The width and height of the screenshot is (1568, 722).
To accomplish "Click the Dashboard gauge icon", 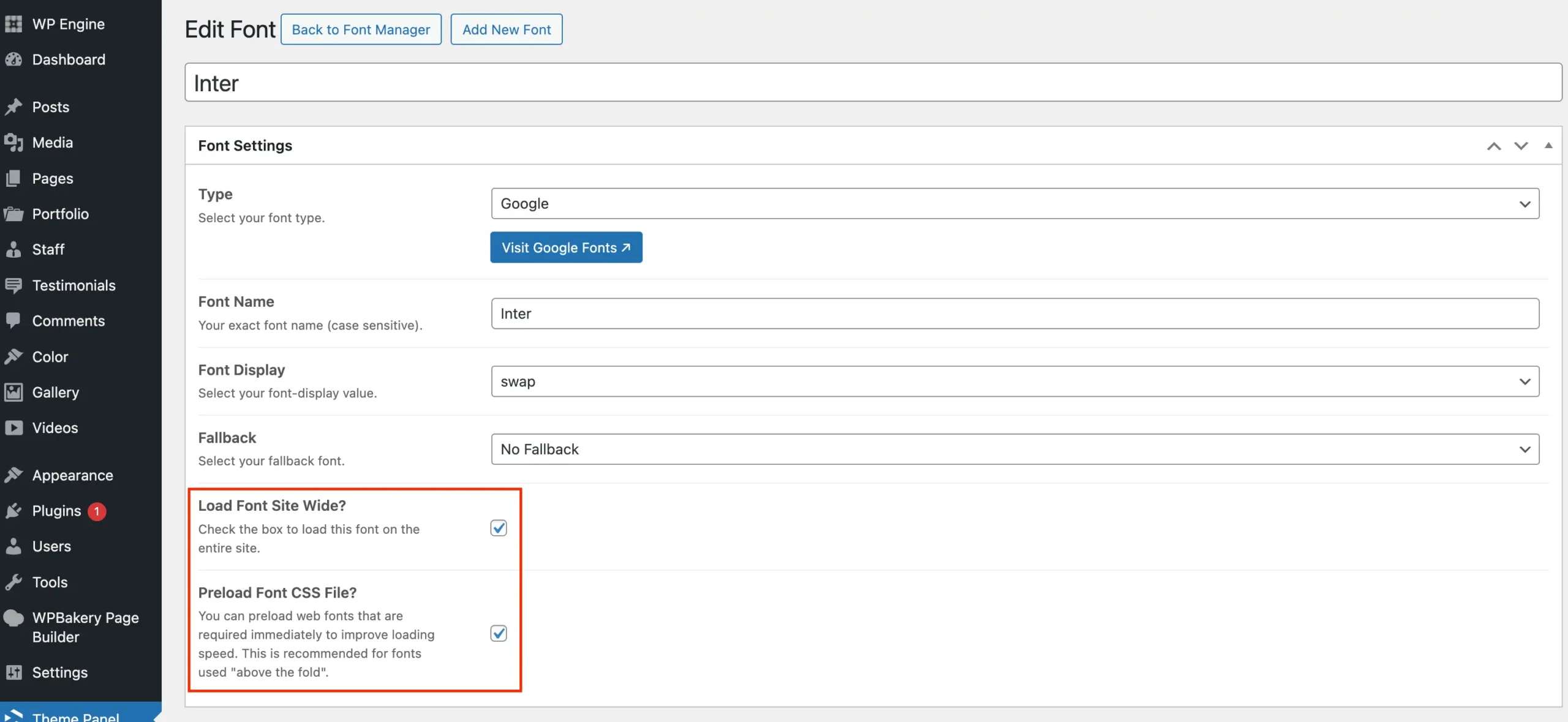I will (x=13, y=59).
